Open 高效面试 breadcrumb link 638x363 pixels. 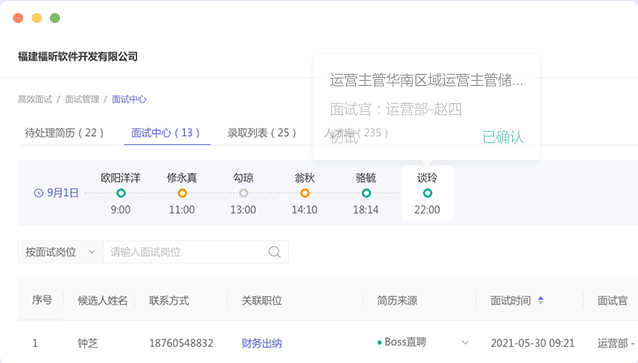point(35,99)
